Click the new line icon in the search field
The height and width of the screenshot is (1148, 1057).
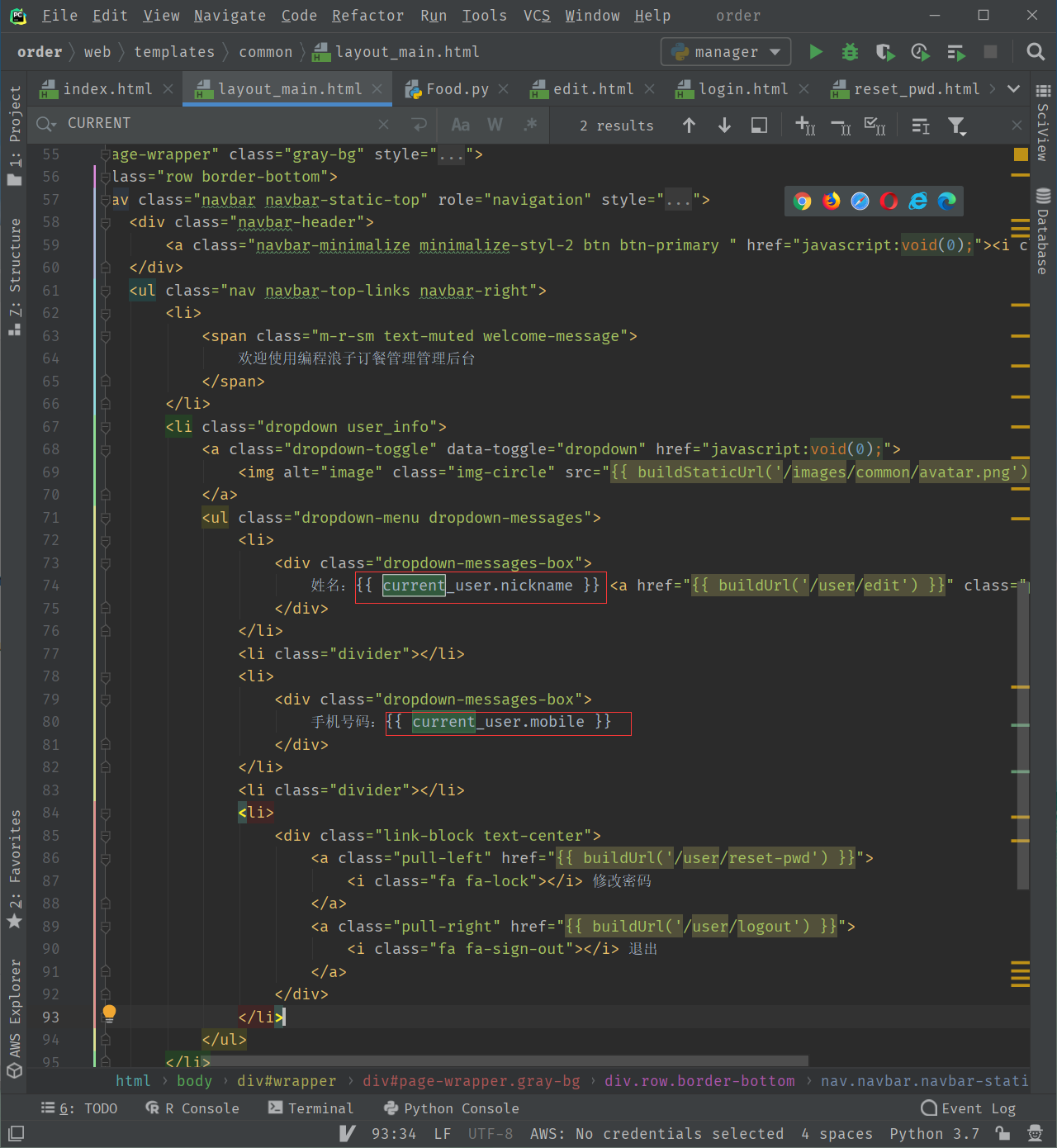click(419, 125)
